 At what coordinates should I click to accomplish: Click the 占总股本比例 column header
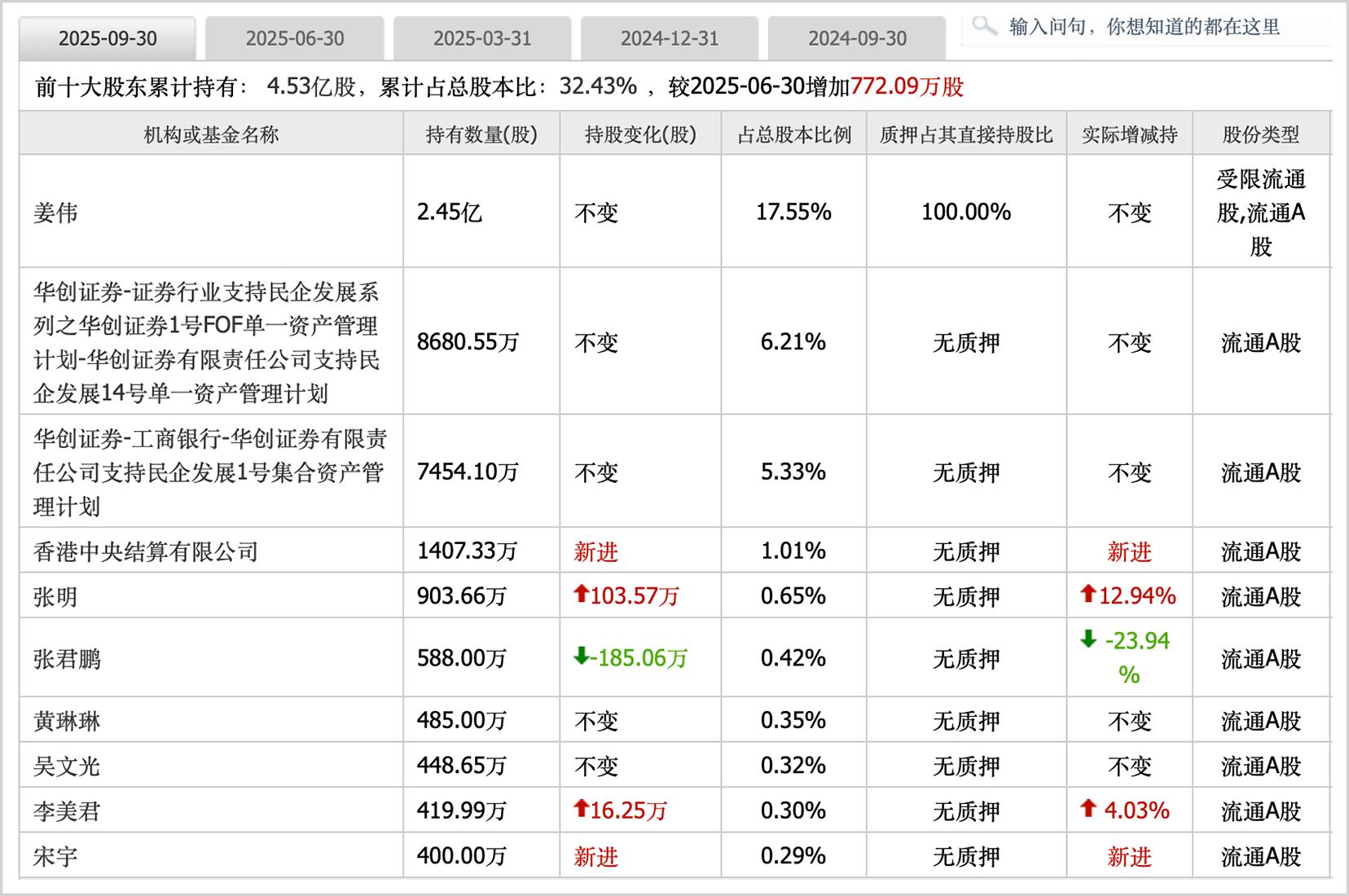coord(794,134)
